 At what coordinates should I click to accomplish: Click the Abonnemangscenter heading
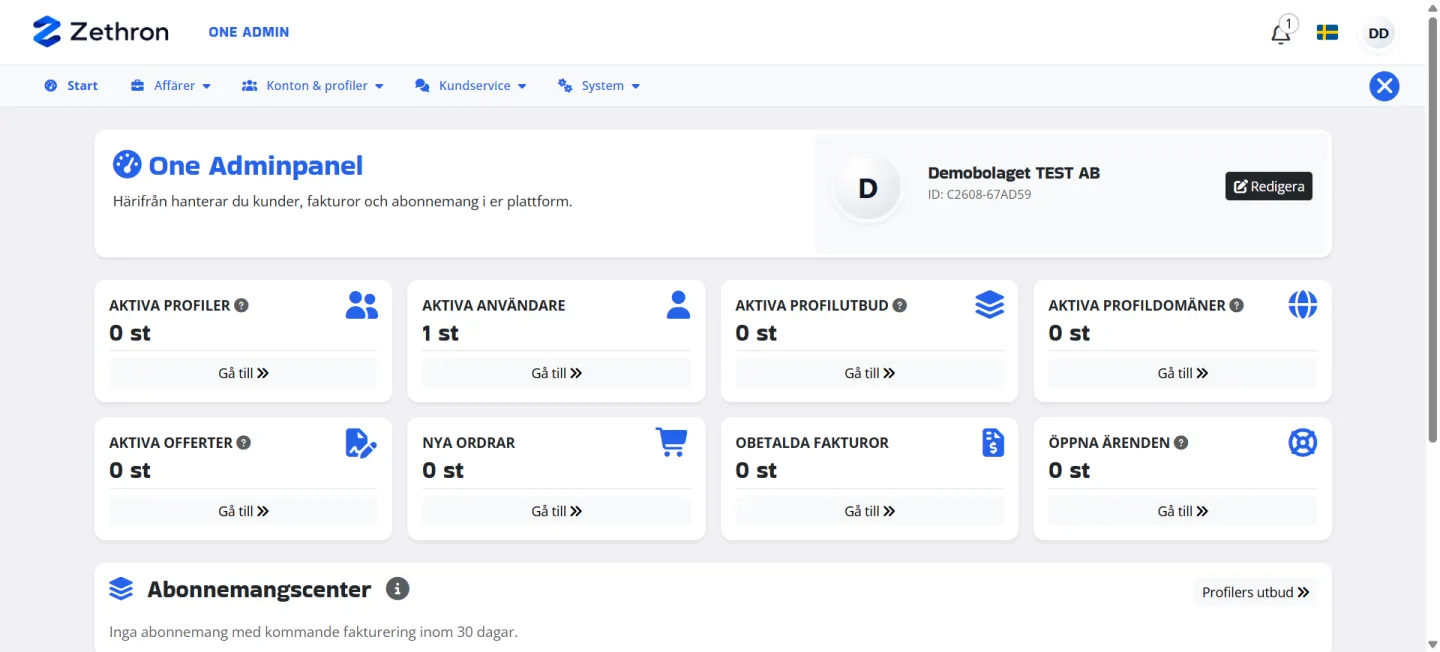pos(259,589)
